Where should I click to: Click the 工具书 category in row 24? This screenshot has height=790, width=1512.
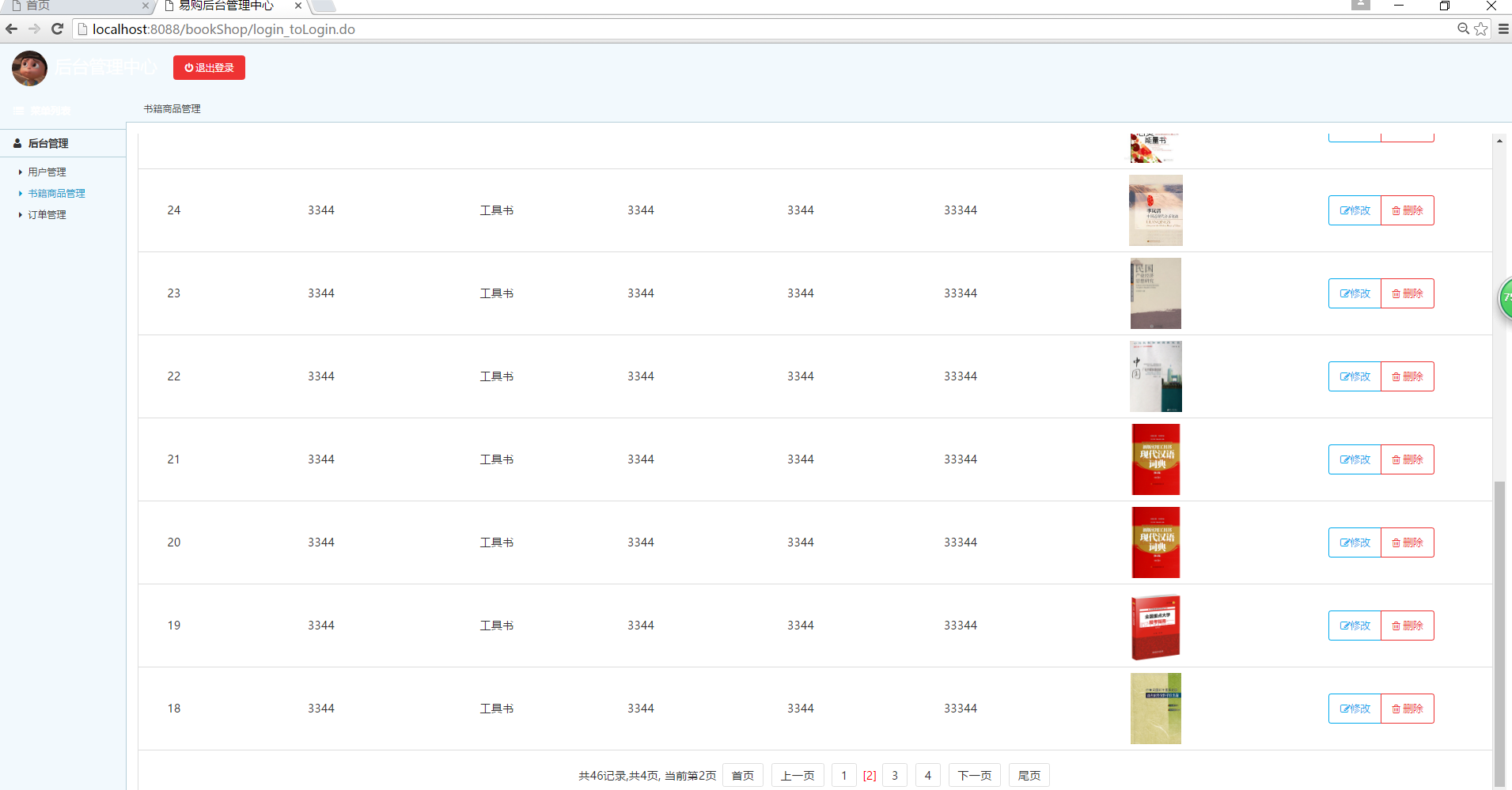click(497, 210)
